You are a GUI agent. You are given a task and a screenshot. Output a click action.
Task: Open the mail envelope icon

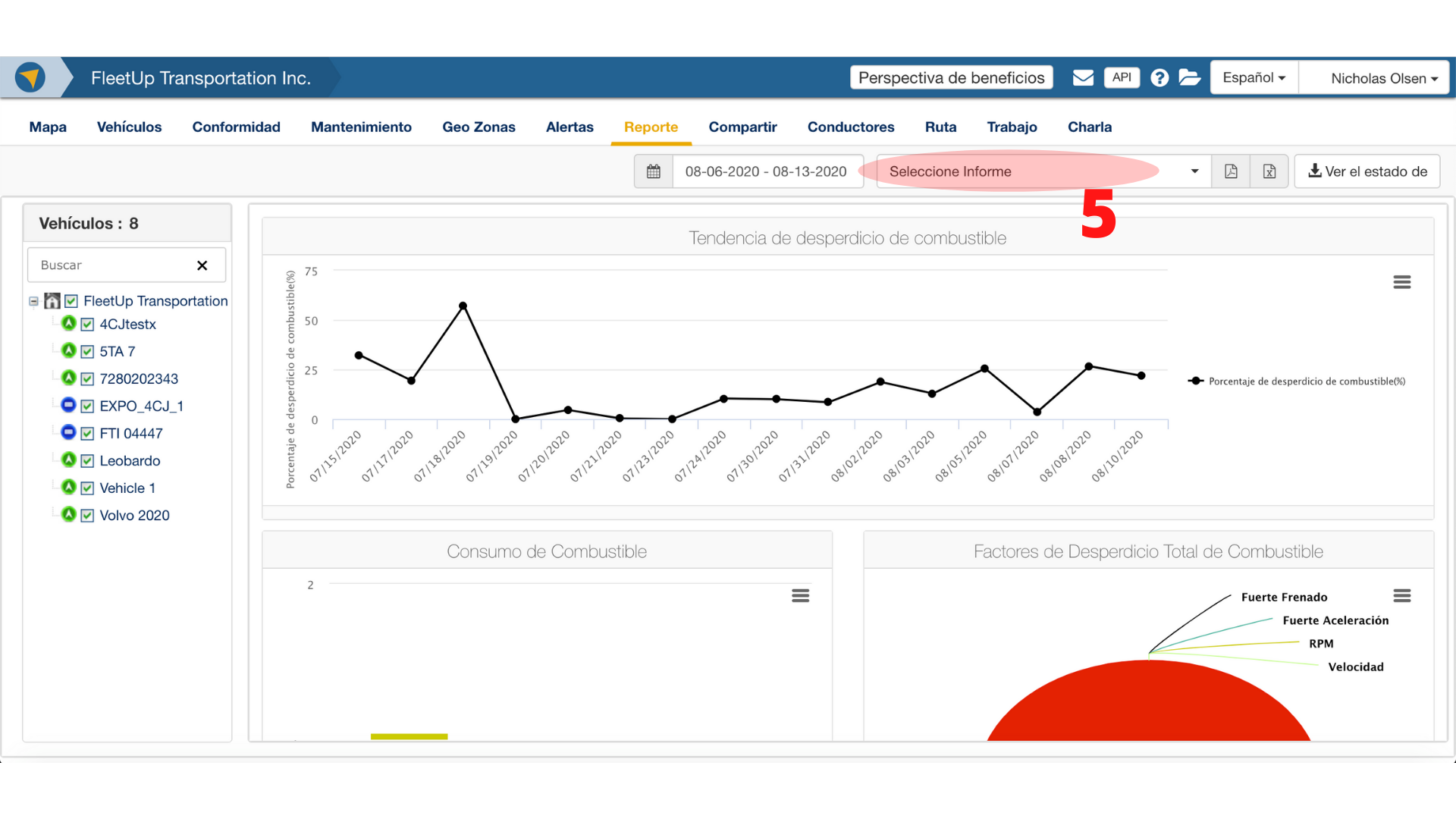pos(1083,77)
